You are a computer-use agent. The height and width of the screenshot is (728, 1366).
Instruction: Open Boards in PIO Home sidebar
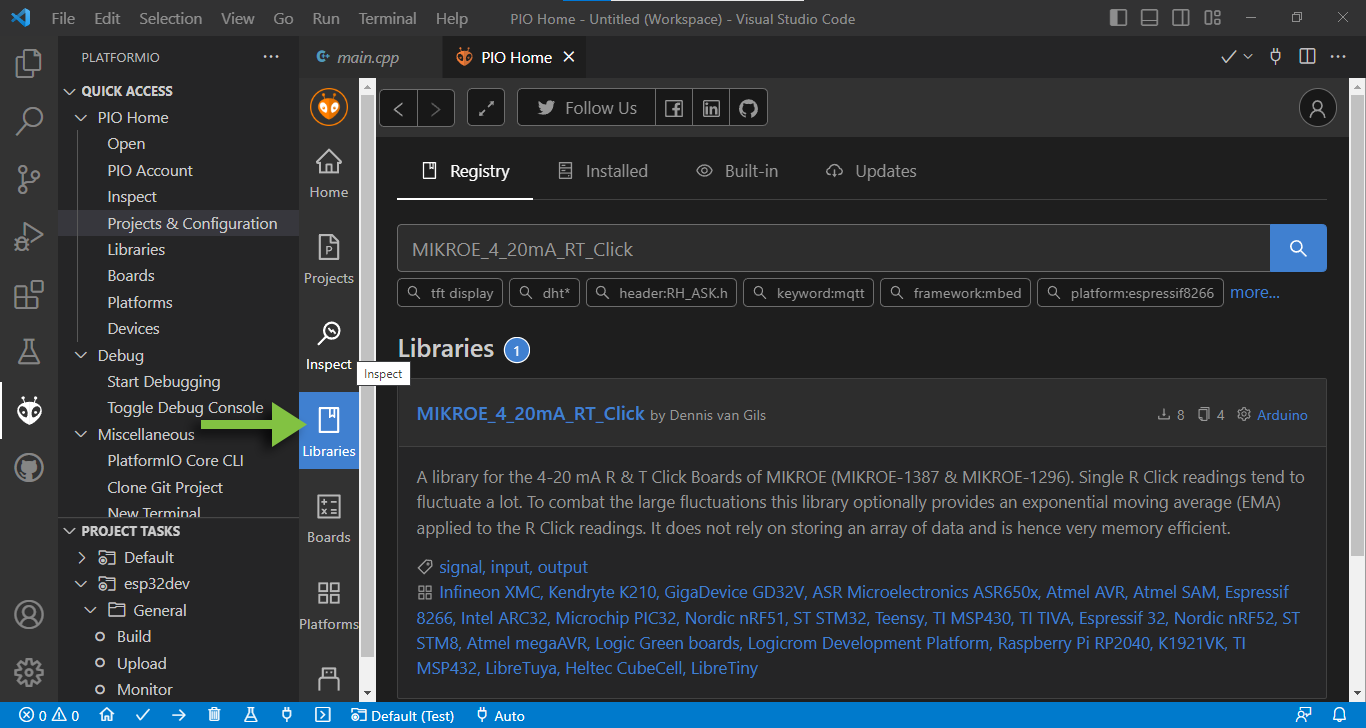coord(328,518)
